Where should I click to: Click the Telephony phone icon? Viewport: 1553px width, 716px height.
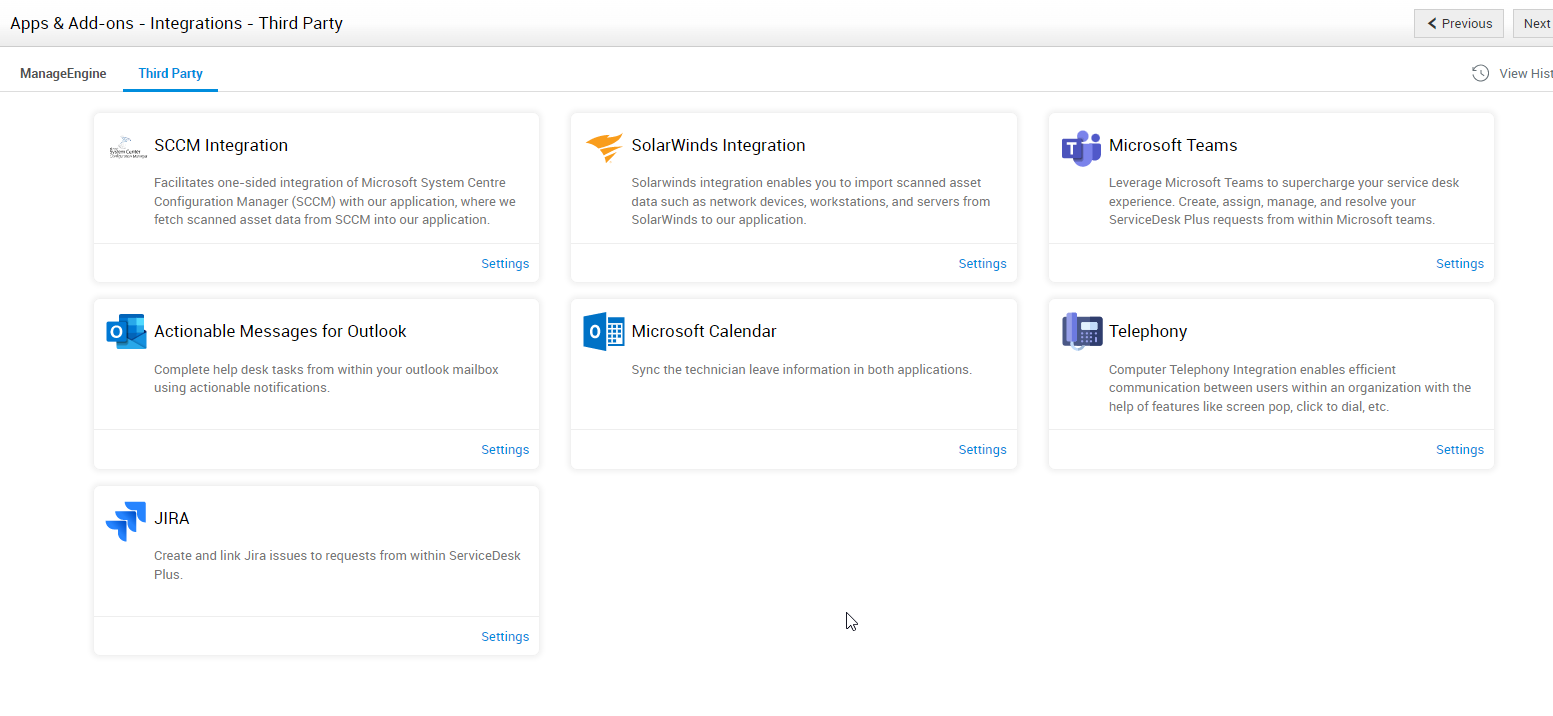coord(1082,331)
